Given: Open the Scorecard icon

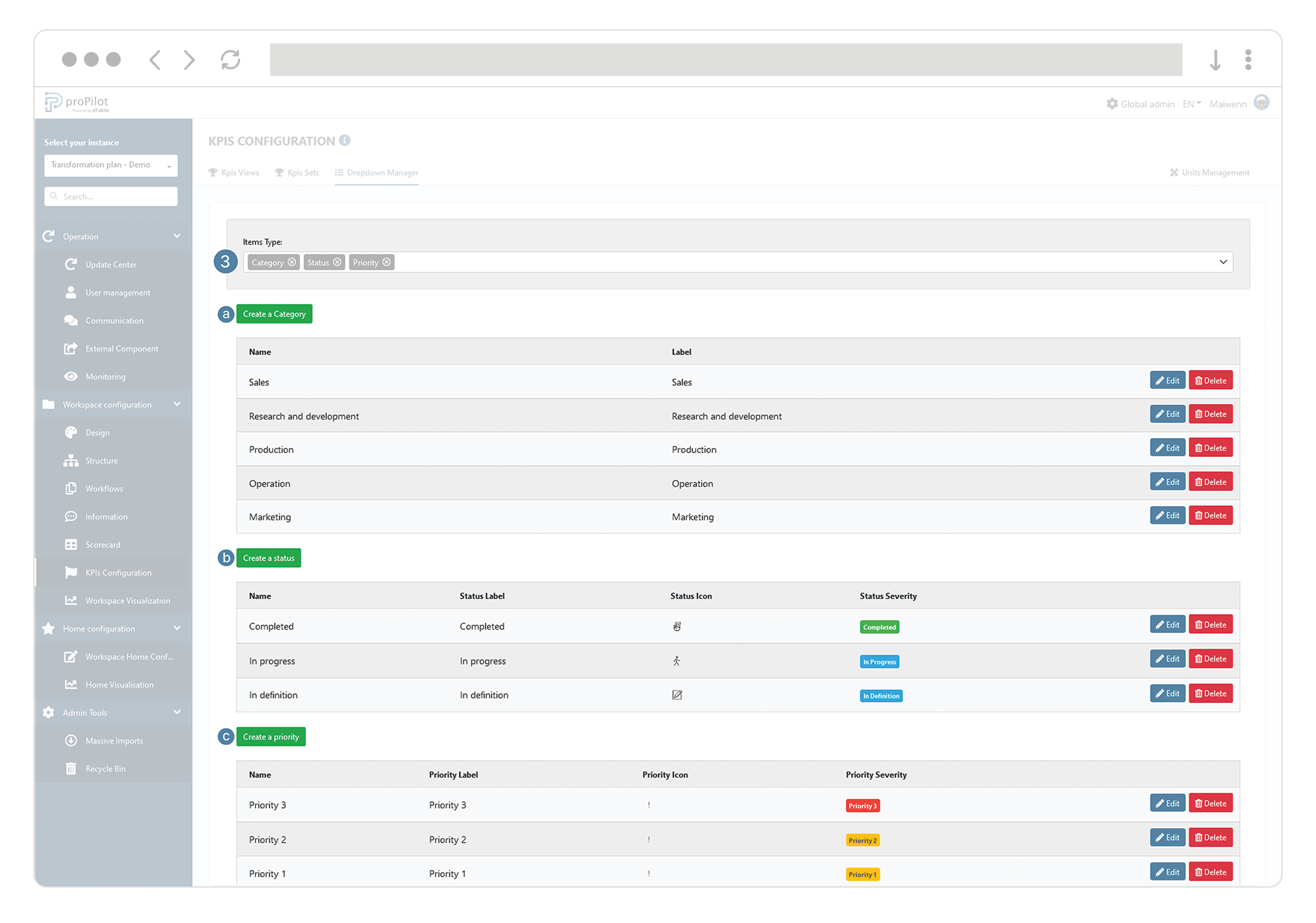Looking at the screenshot, I should pyautogui.click(x=71, y=544).
